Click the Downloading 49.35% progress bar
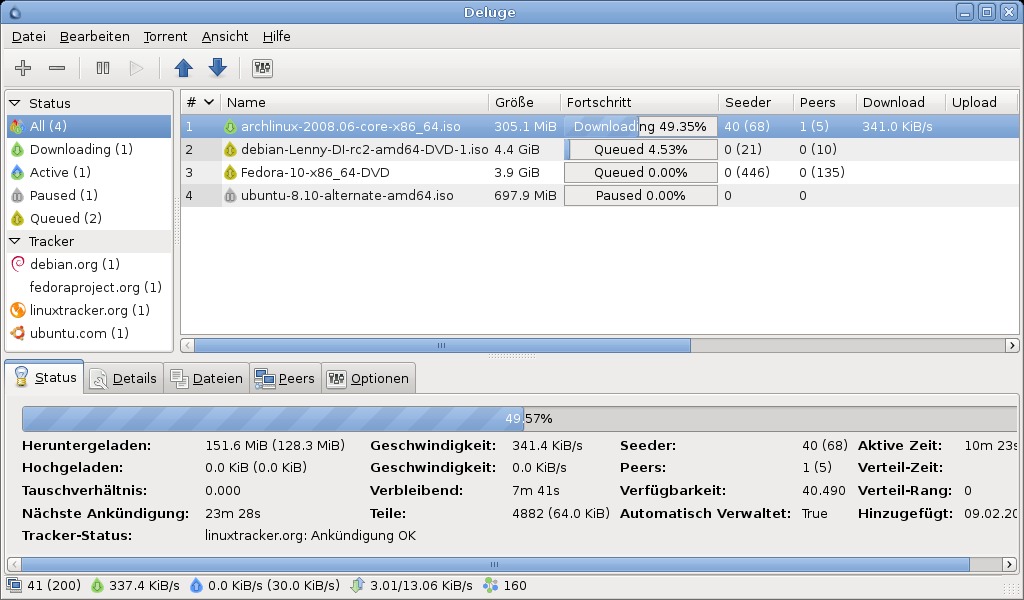Image resolution: width=1024 pixels, height=600 pixels. click(641, 127)
